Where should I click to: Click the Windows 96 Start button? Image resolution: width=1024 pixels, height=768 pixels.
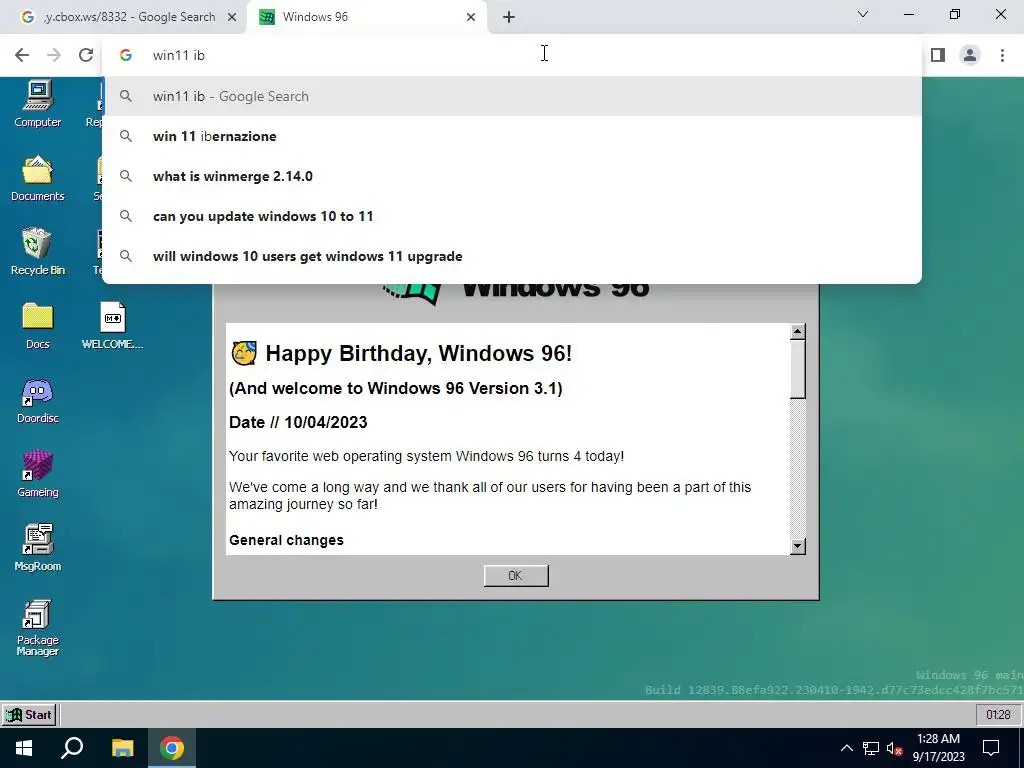click(29, 714)
